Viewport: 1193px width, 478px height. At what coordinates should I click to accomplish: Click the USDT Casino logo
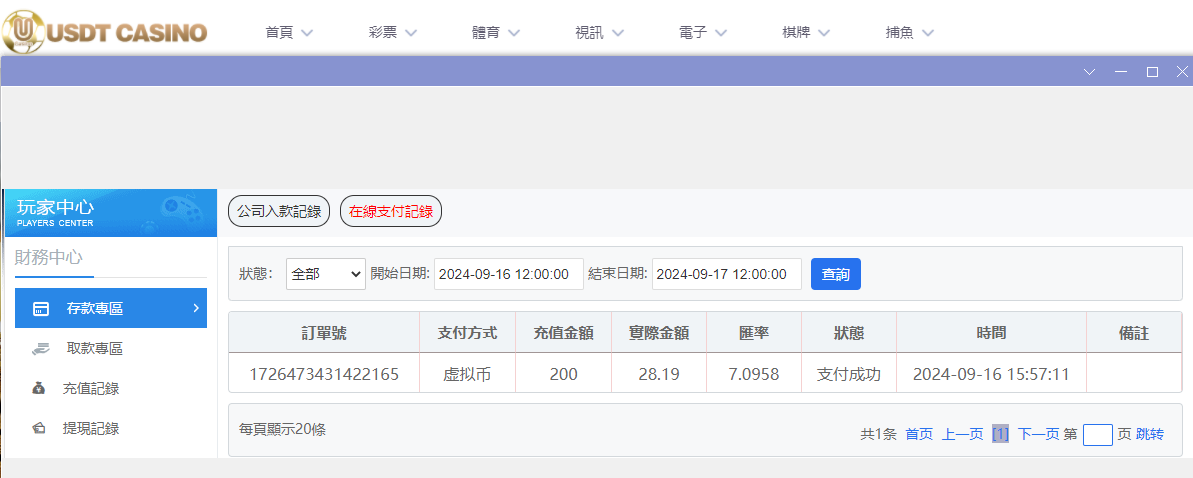105,32
